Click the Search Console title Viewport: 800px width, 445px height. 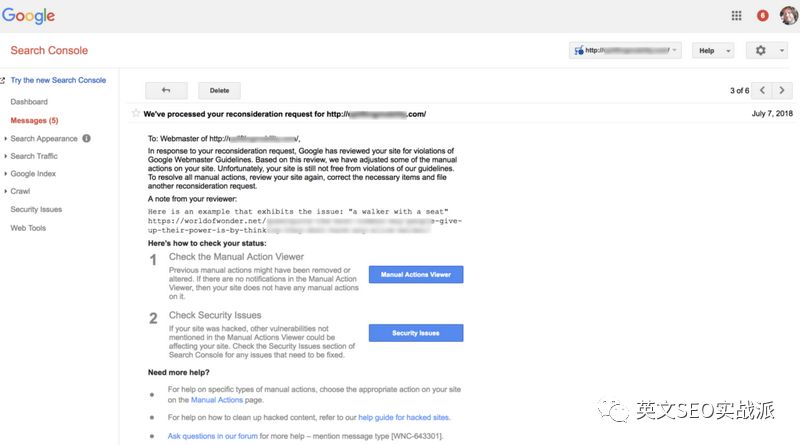(49, 51)
